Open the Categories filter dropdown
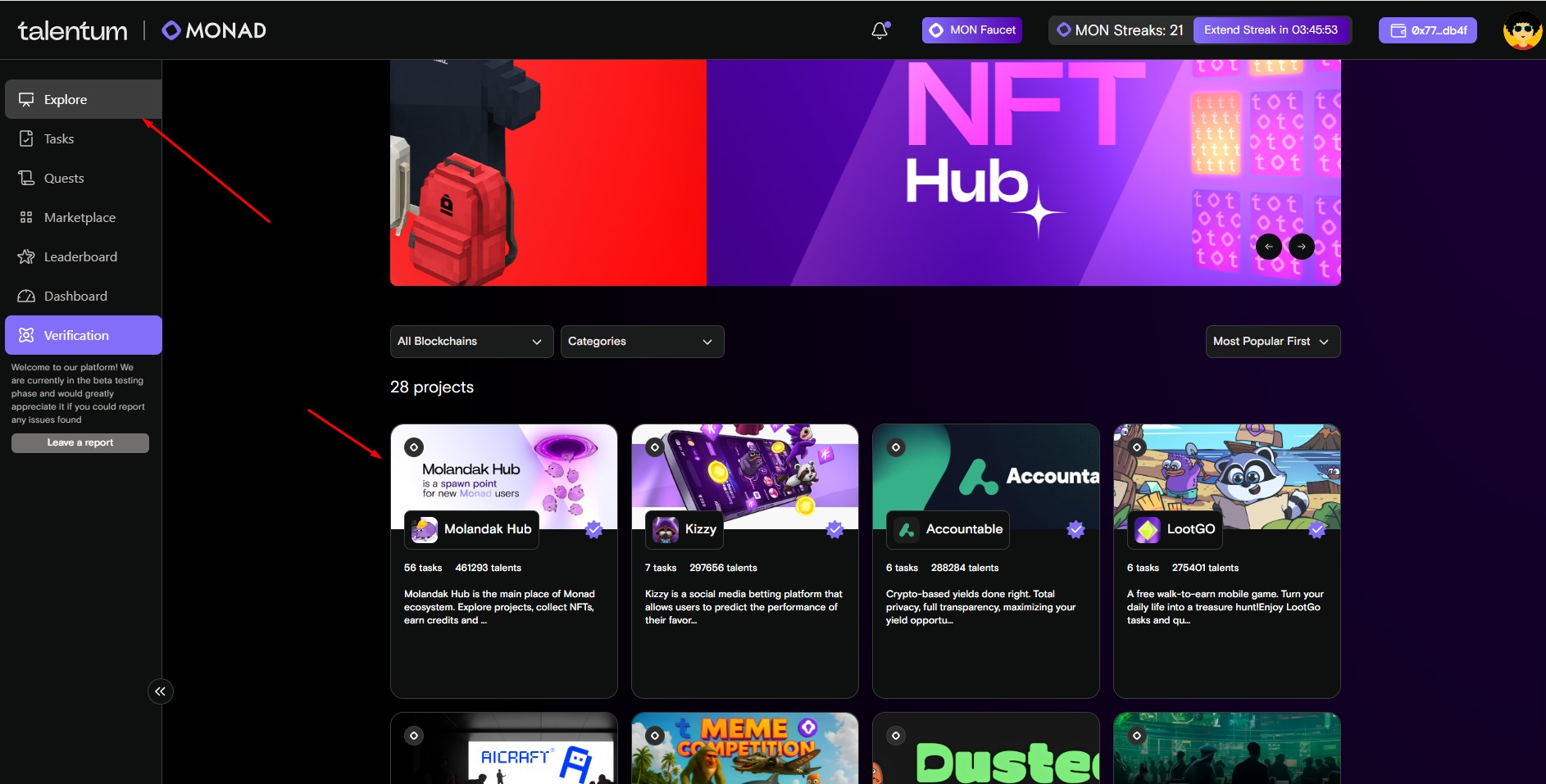Image resolution: width=1546 pixels, height=784 pixels. (x=641, y=342)
